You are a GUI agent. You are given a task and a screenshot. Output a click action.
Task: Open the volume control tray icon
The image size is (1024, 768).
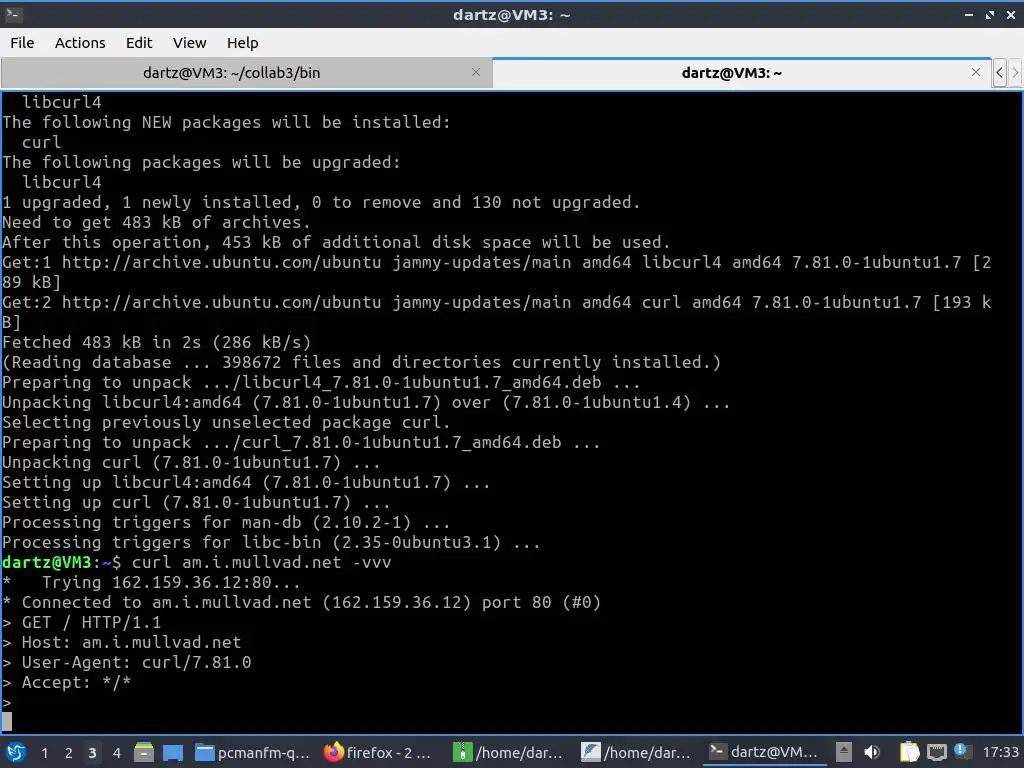click(x=872, y=752)
